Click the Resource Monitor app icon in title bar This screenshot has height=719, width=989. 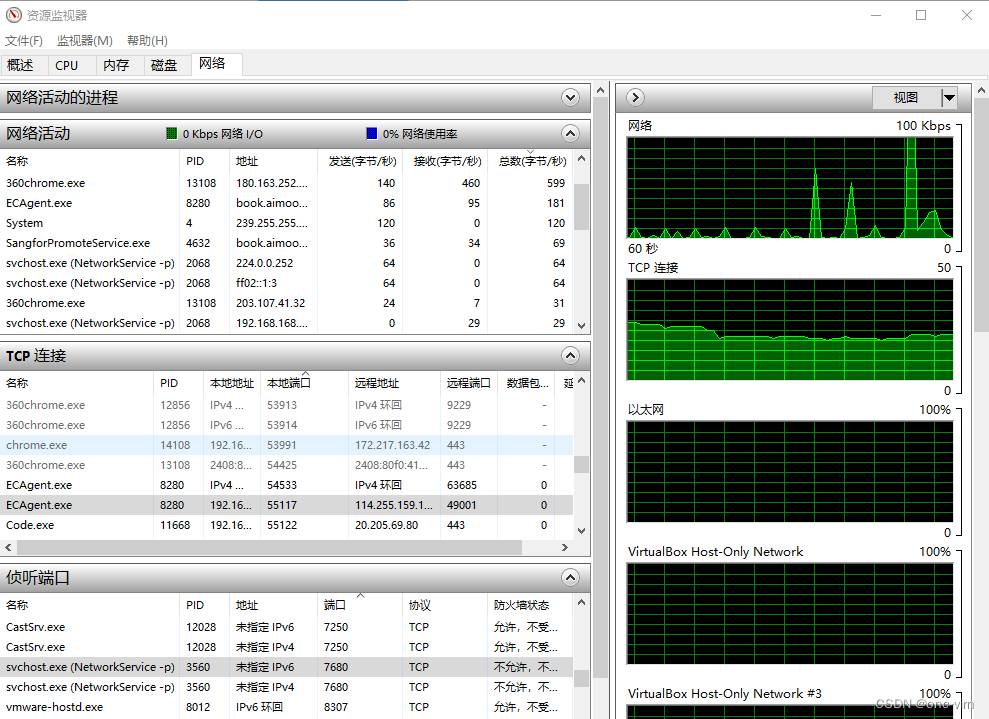(x=13, y=15)
